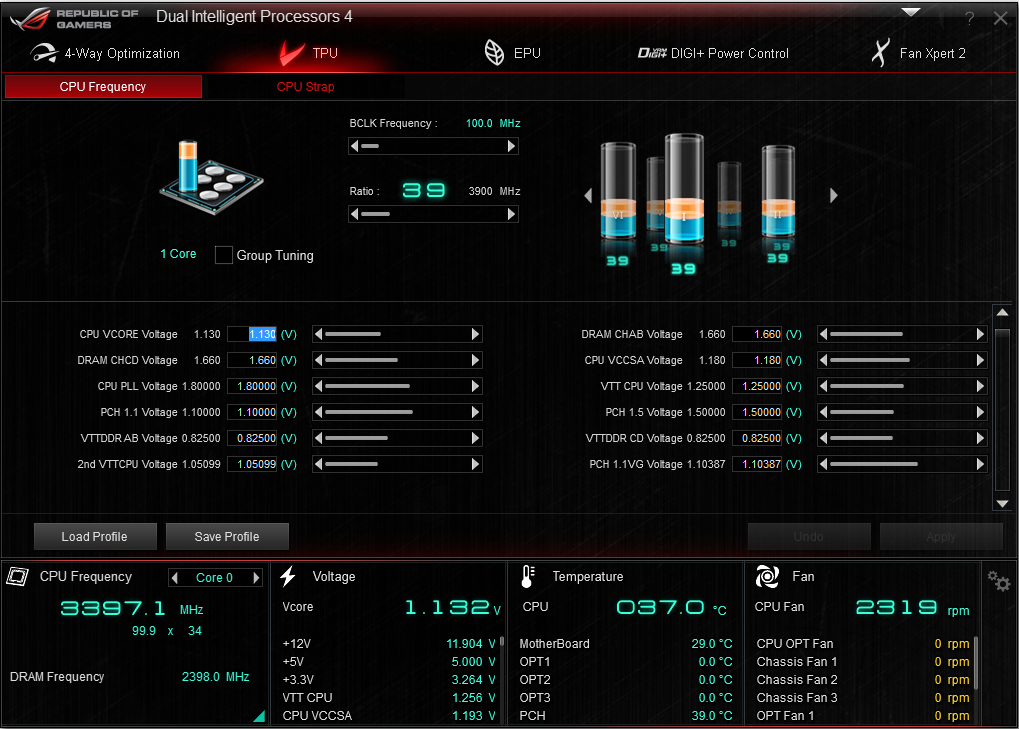Click the CPU VCORE Voltage input field

point(252,334)
